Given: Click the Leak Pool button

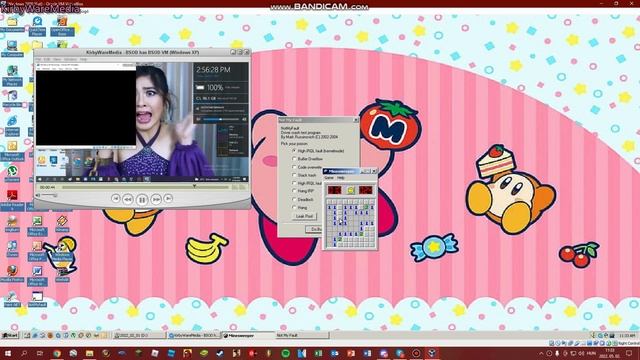Looking at the screenshot, I should coord(304,216).
